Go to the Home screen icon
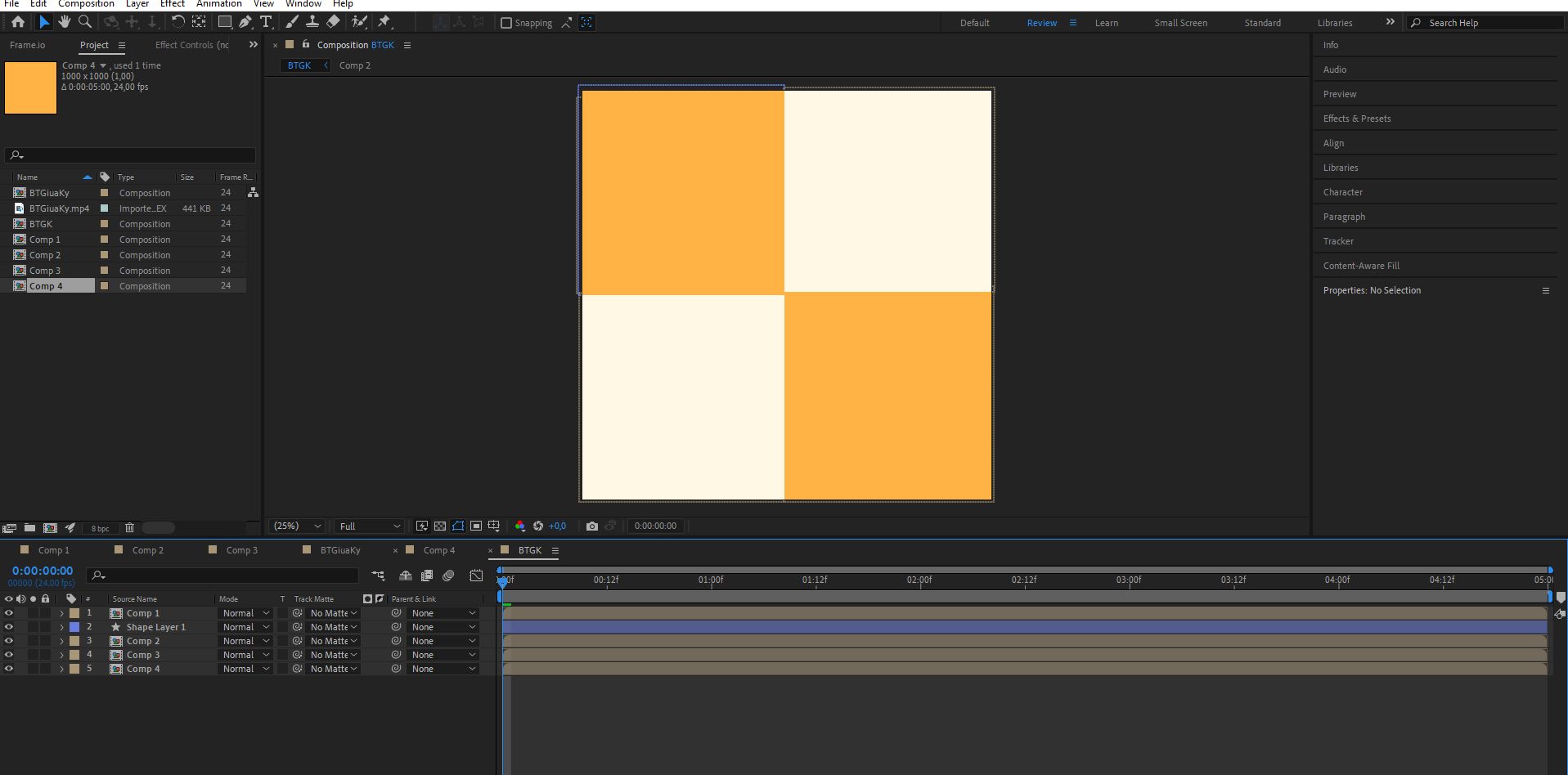The image size is (1568, 775). pos(18,22)
